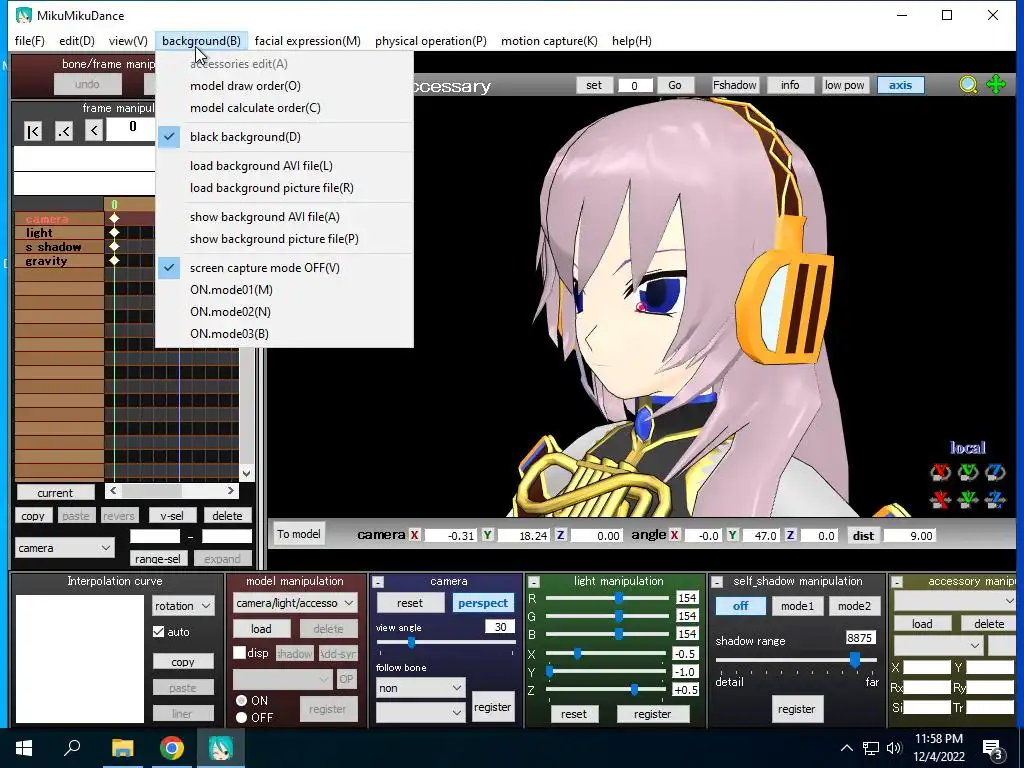
Task: Click local X rotation icon
Action: 940,472
